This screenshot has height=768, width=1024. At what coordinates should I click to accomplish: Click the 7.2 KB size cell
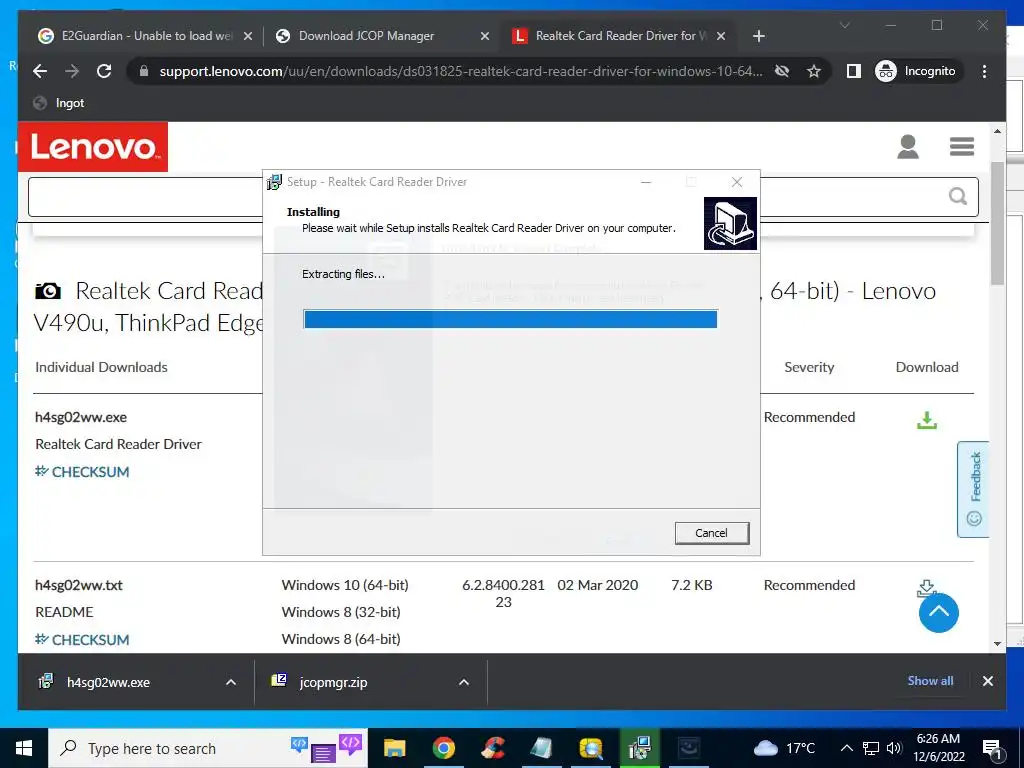coord(692,585)
